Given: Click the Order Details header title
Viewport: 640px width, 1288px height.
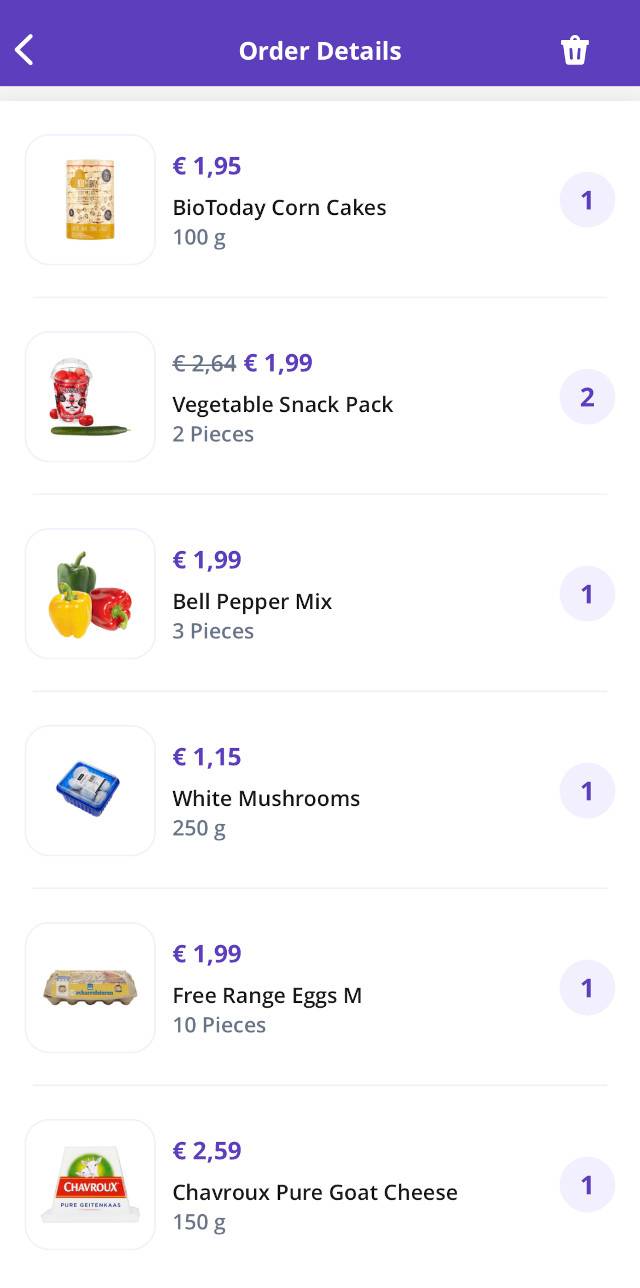Looking at the screenshot, I should coord(320,51).
